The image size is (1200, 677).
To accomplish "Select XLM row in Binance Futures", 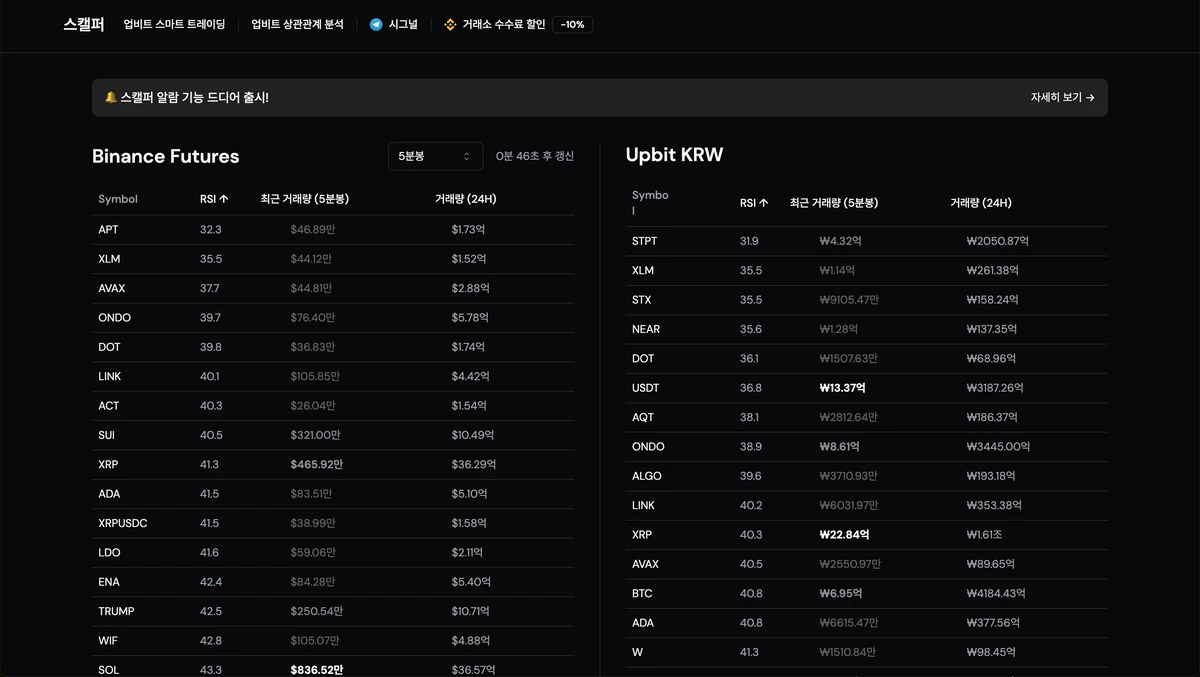I will (x=333, y=259).
